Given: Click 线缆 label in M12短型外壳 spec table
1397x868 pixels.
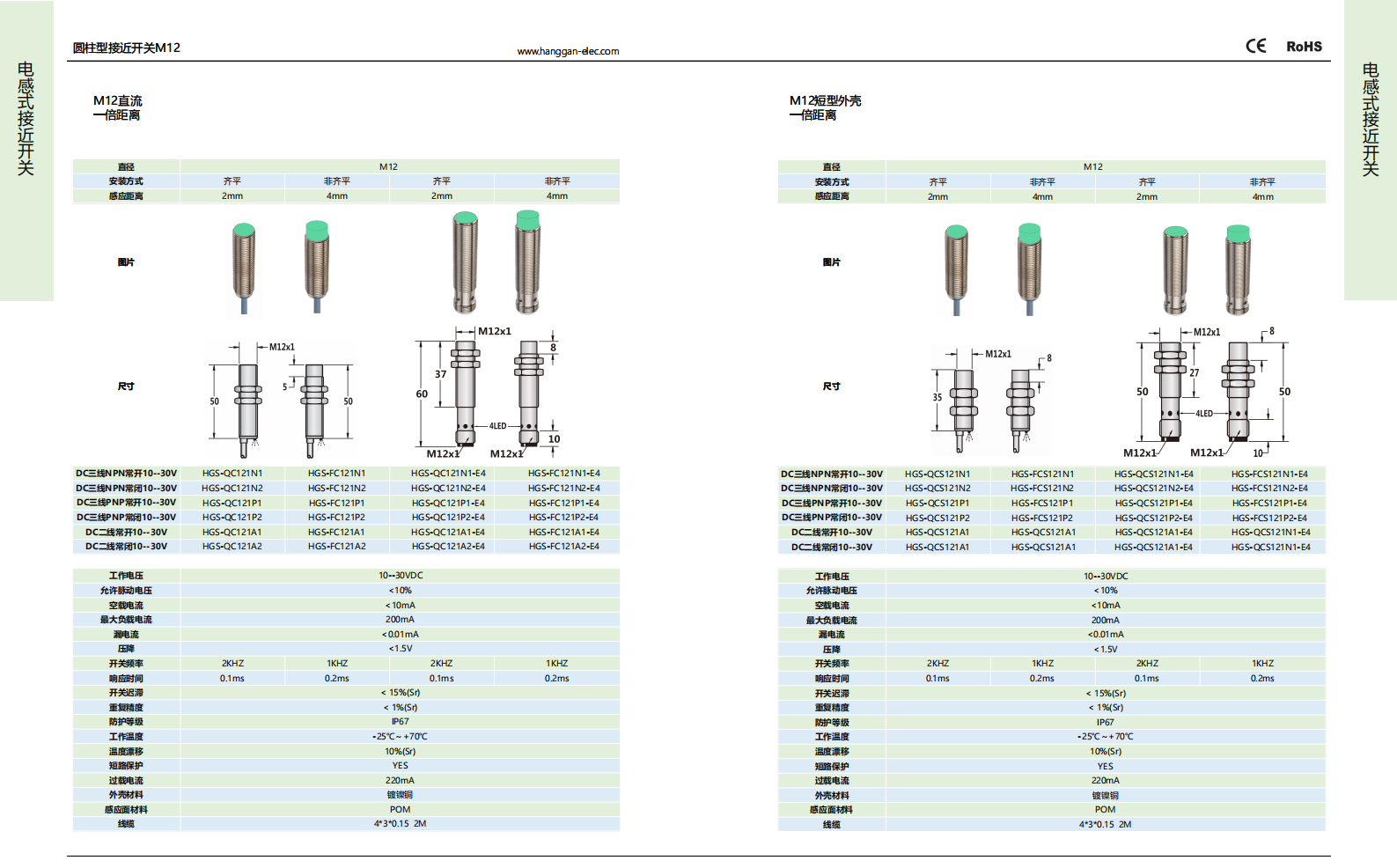Looking at the screenshot, I should click(832, 825).
